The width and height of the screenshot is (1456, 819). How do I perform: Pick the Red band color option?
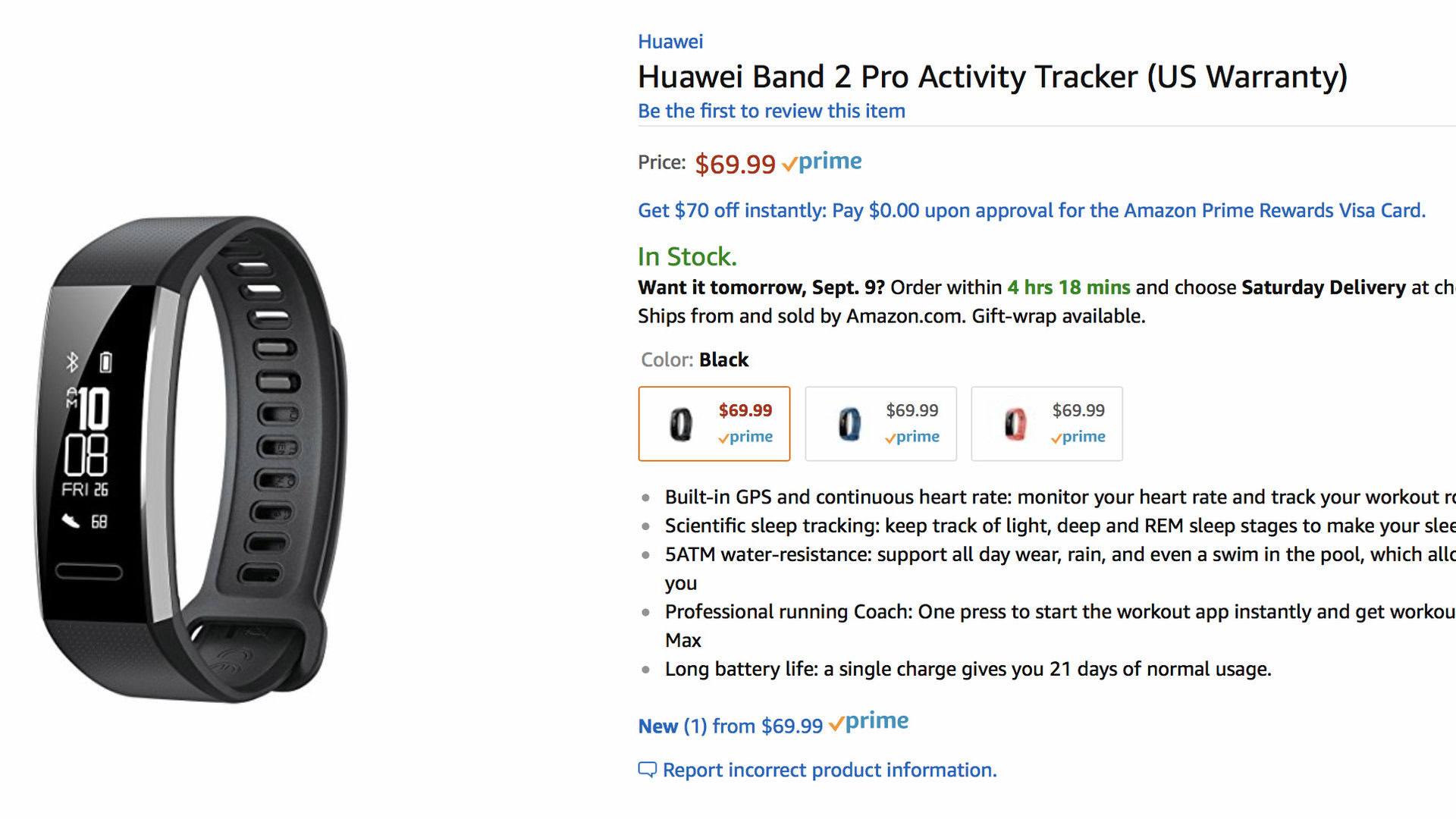click(x=1046, y=424)
